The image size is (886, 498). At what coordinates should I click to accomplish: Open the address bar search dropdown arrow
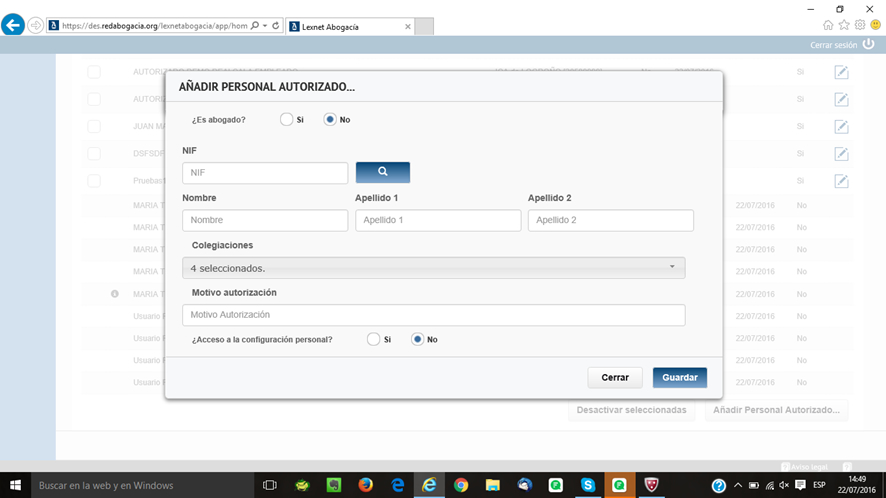click(x=265, y=26)
